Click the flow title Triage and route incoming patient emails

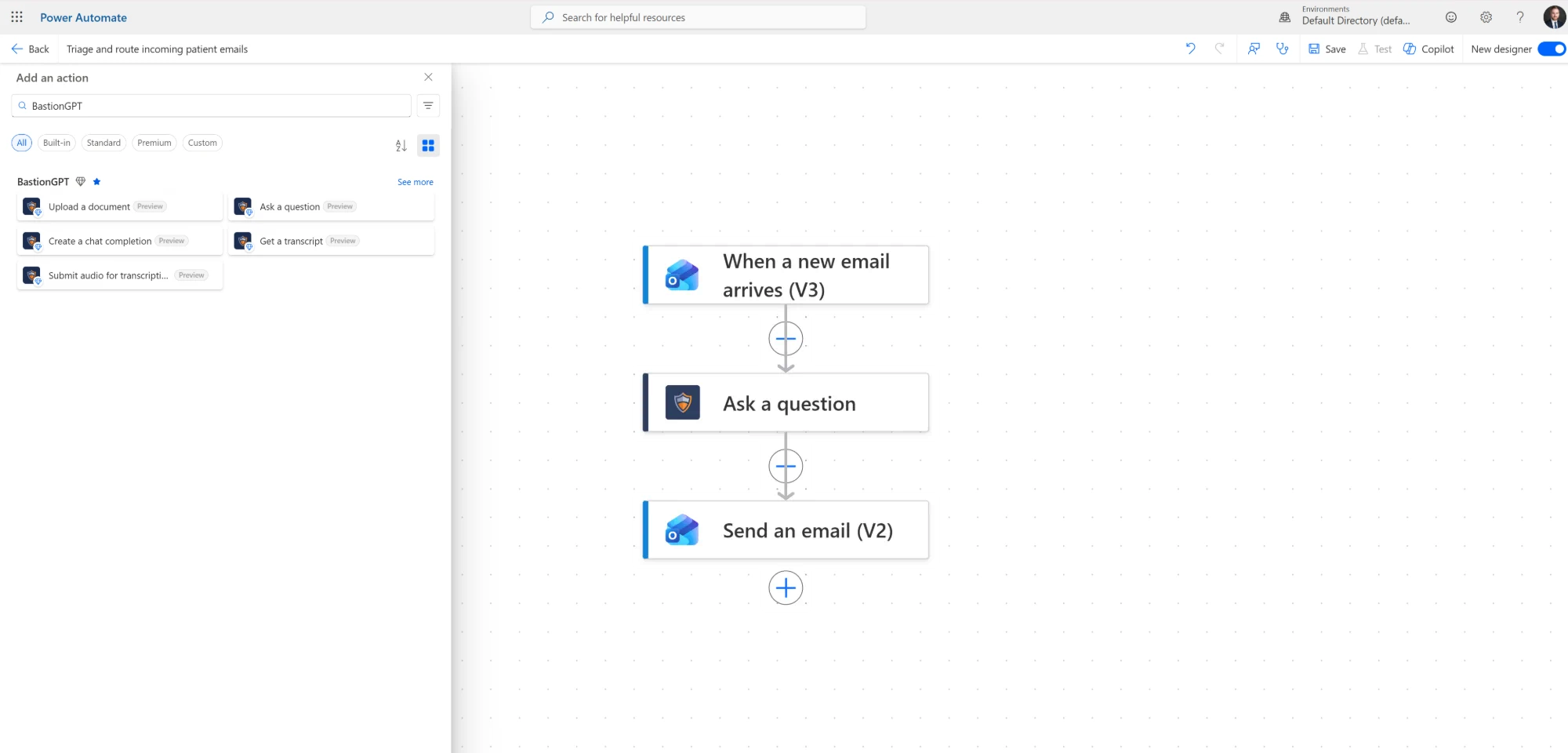(157, 49)
